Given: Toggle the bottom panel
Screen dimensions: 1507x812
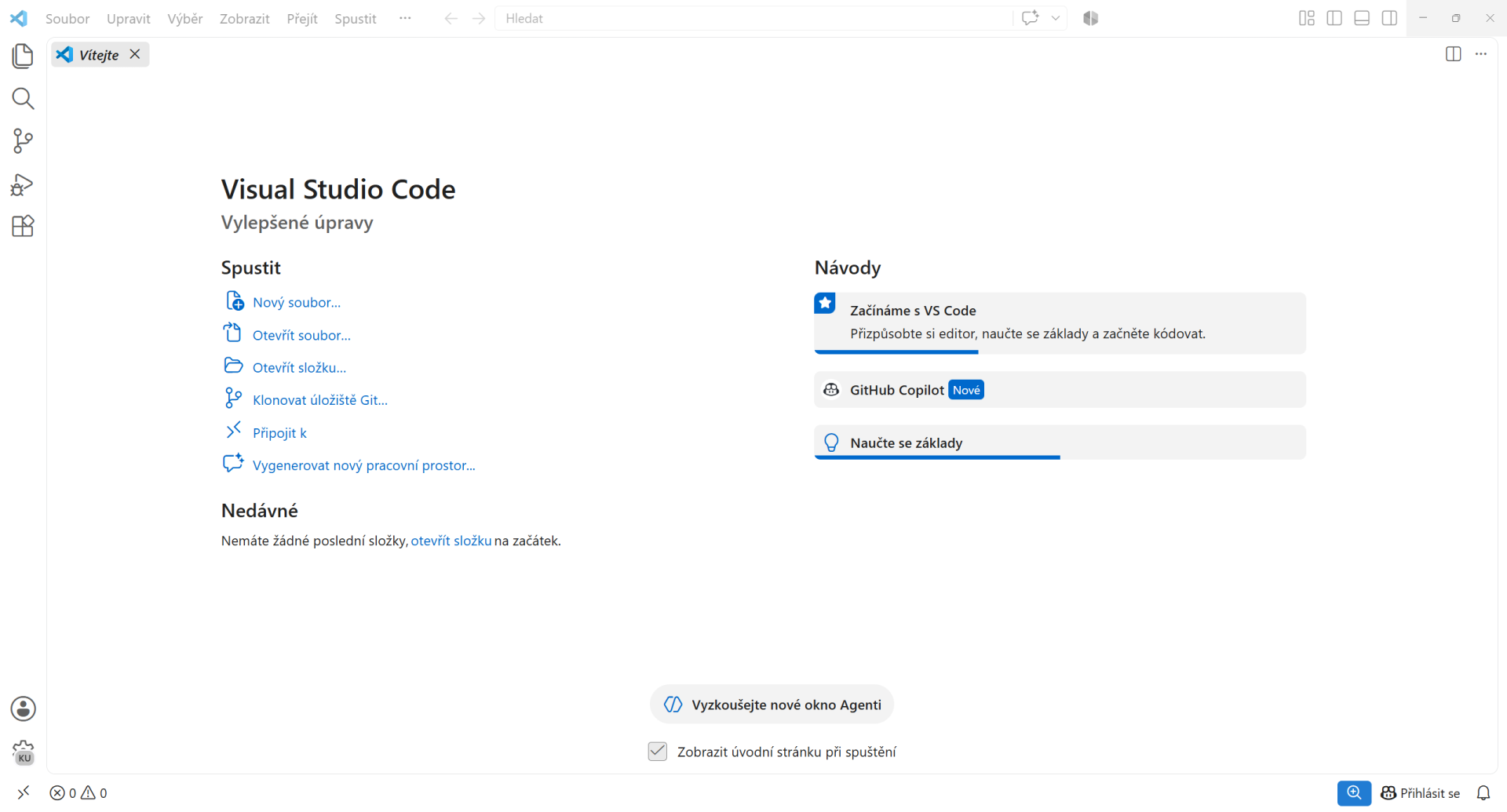Looking at the screenshot, I should (x=1362, y=18).
